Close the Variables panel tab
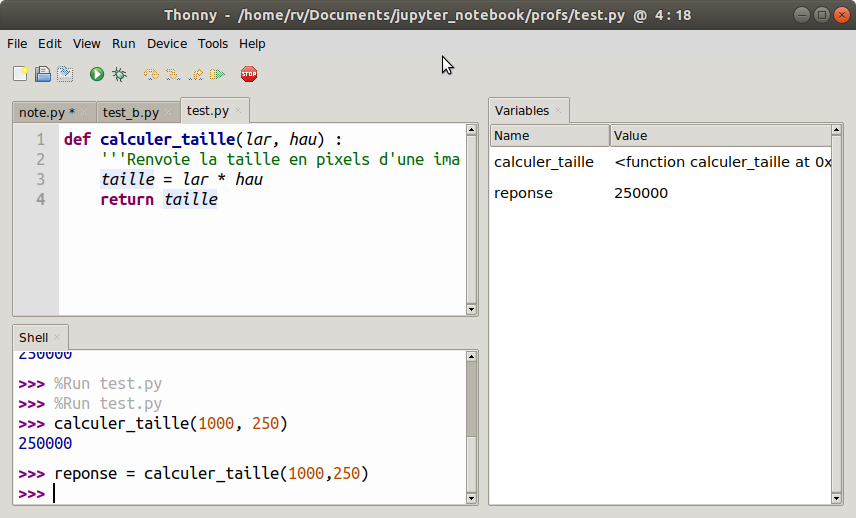 click(558, 110)
